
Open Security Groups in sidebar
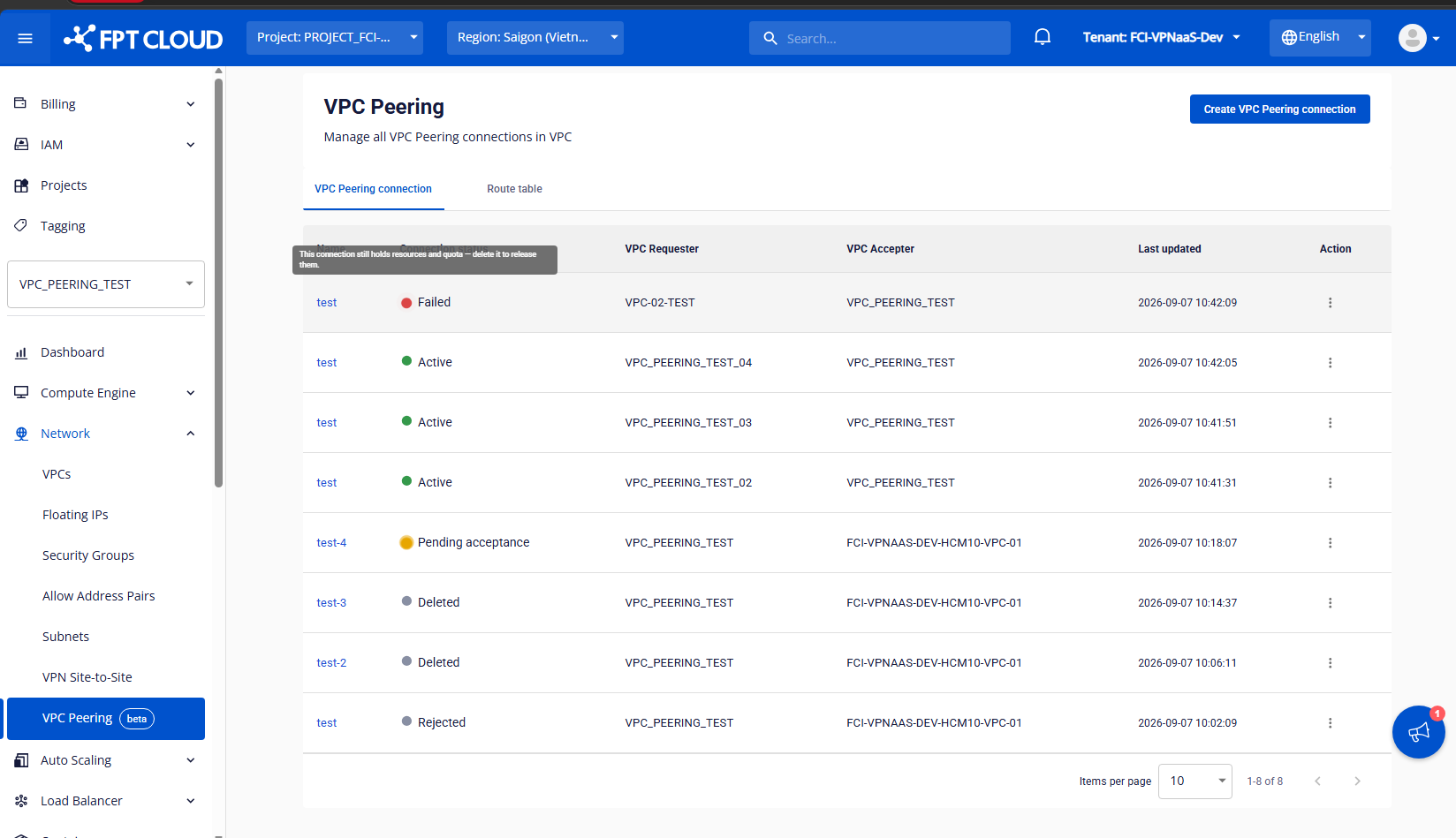[x=88, y=555]
